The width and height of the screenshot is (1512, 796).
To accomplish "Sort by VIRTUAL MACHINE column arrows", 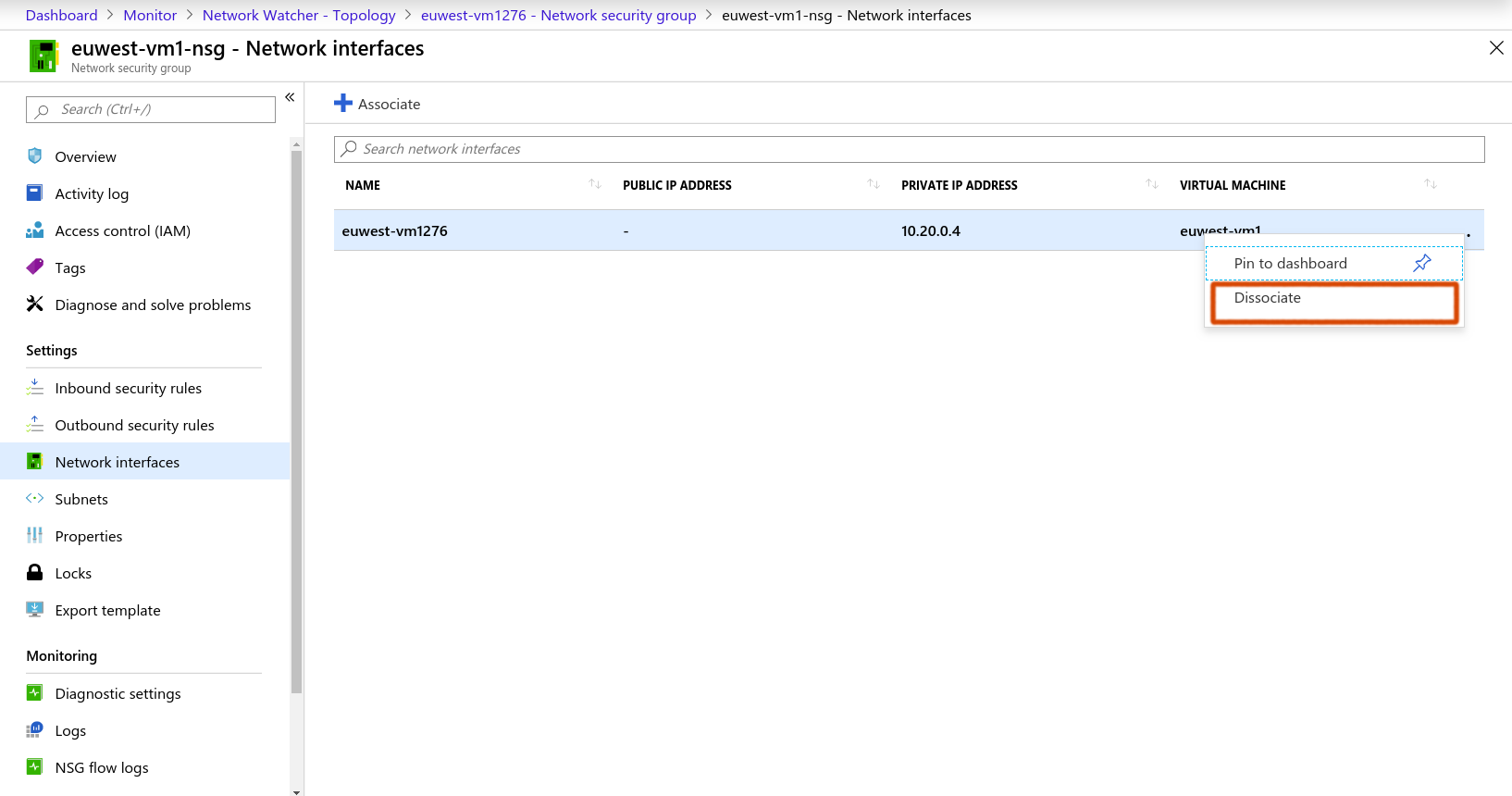I will pos(1431,184).
